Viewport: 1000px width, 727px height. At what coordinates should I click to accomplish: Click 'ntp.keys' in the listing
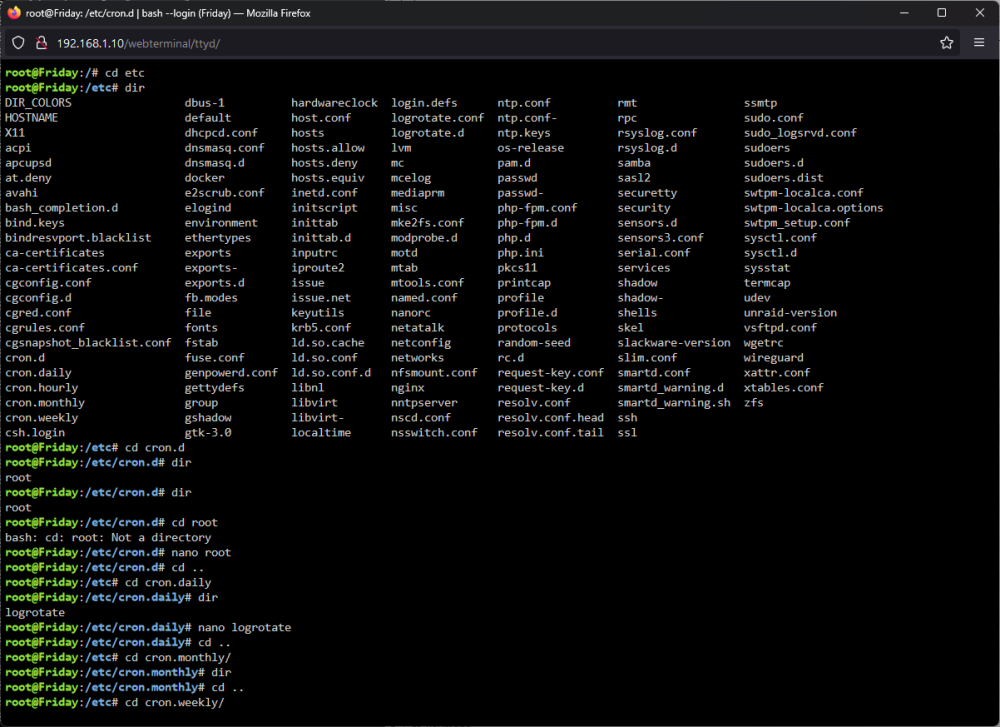coord(524,133)
